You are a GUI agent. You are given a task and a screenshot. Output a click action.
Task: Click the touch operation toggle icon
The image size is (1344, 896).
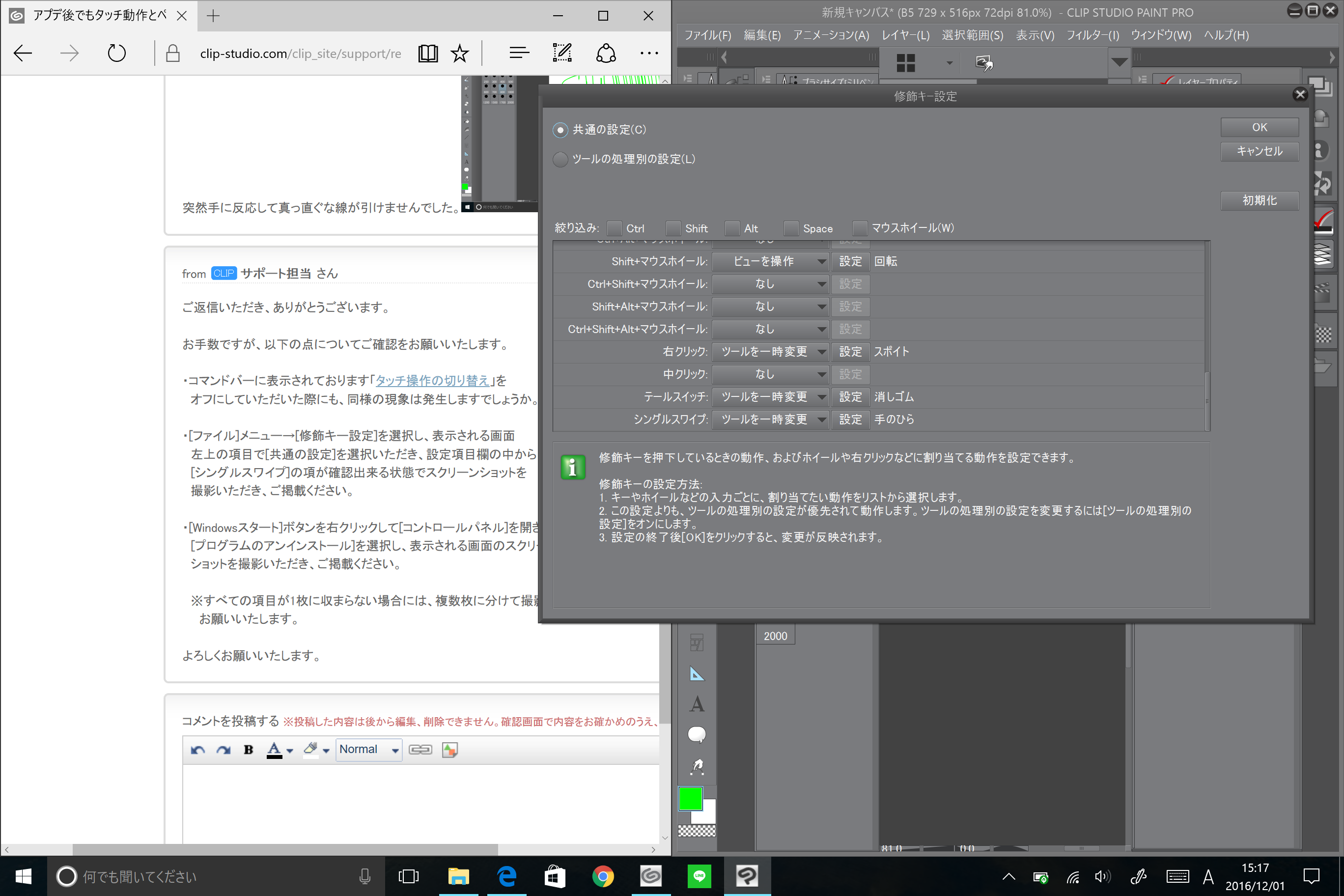pyautogui.click(x=984, y=63)
